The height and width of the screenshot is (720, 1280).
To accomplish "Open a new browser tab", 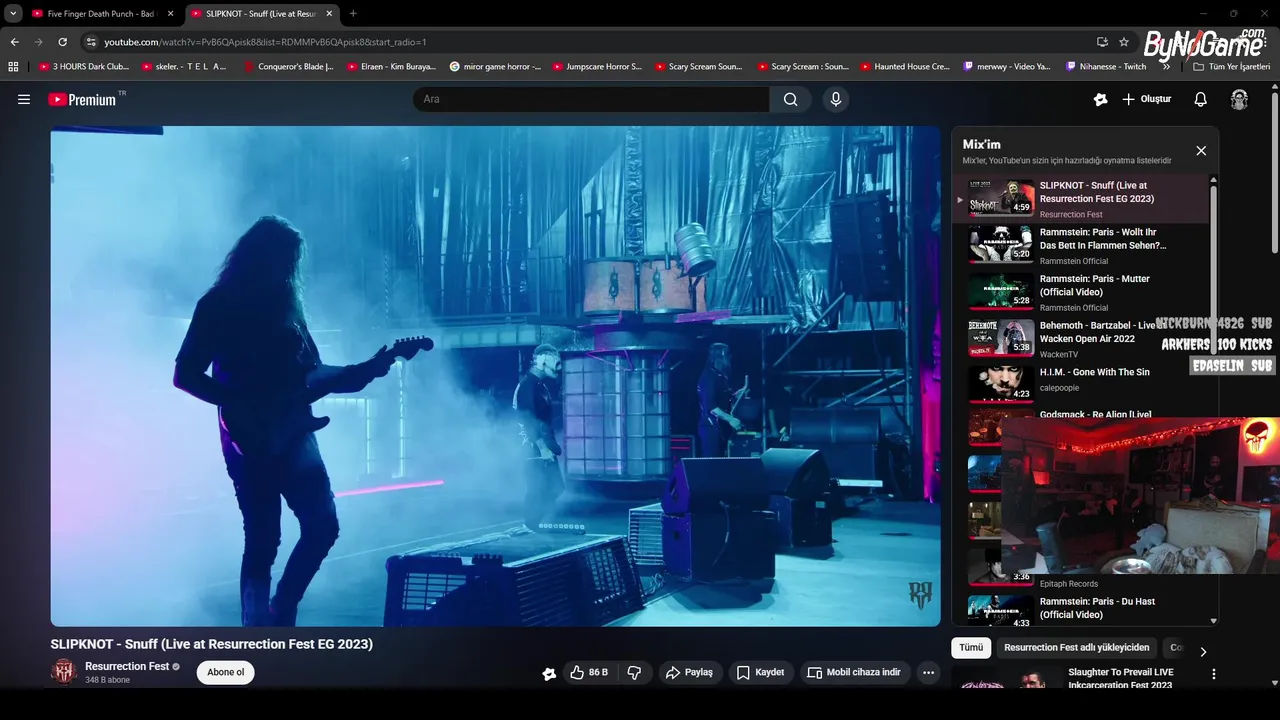I will tap(353, 14).
